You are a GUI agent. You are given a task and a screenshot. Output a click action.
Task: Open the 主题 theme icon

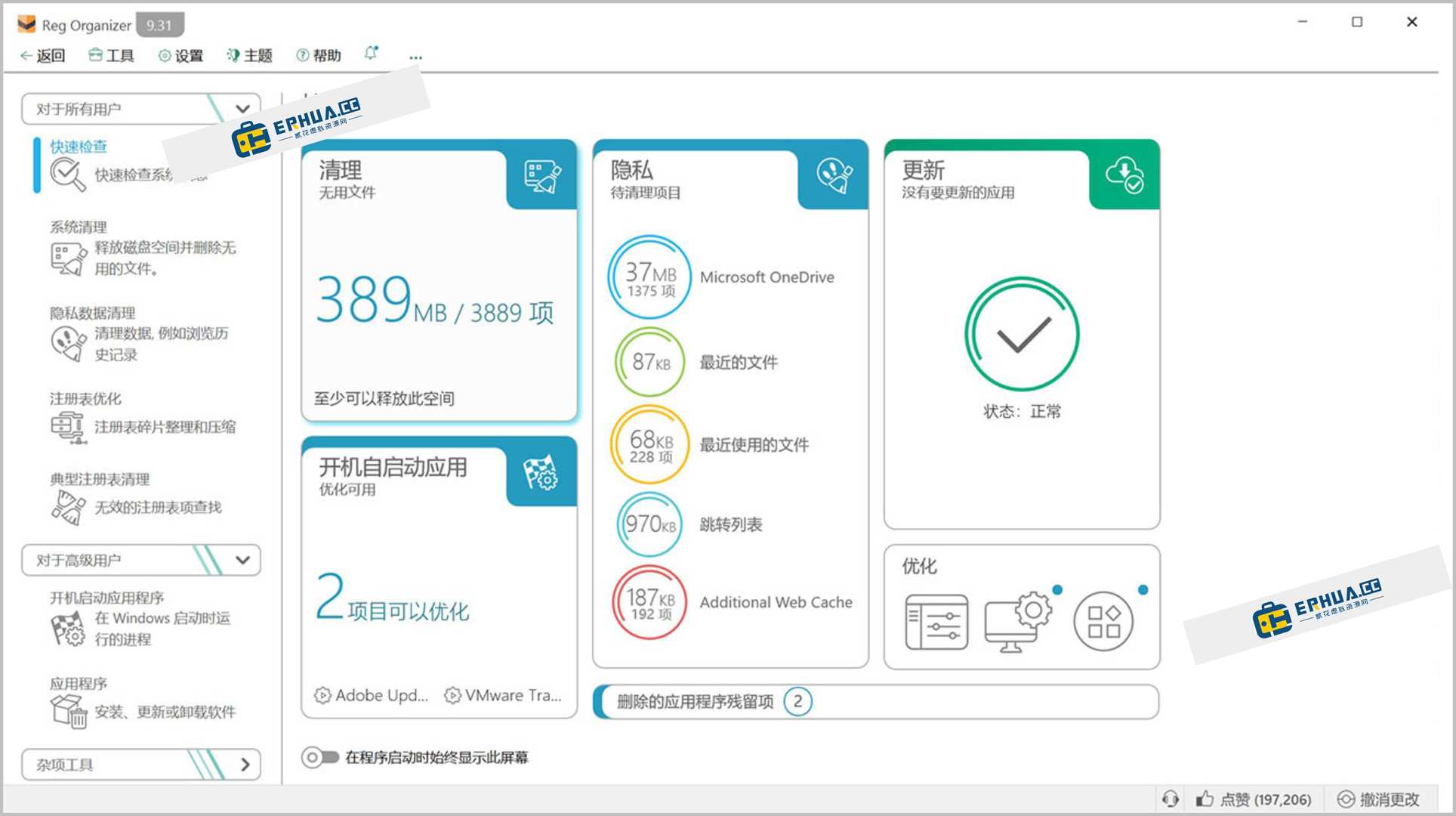pyautogui.click(x=232, y=55)
